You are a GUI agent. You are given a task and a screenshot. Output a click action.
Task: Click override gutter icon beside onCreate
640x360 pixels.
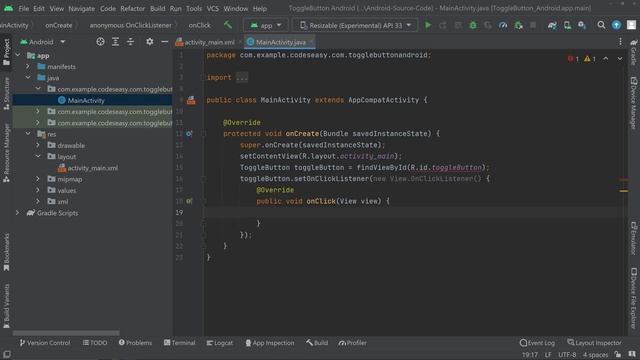(x=189, y=133)
